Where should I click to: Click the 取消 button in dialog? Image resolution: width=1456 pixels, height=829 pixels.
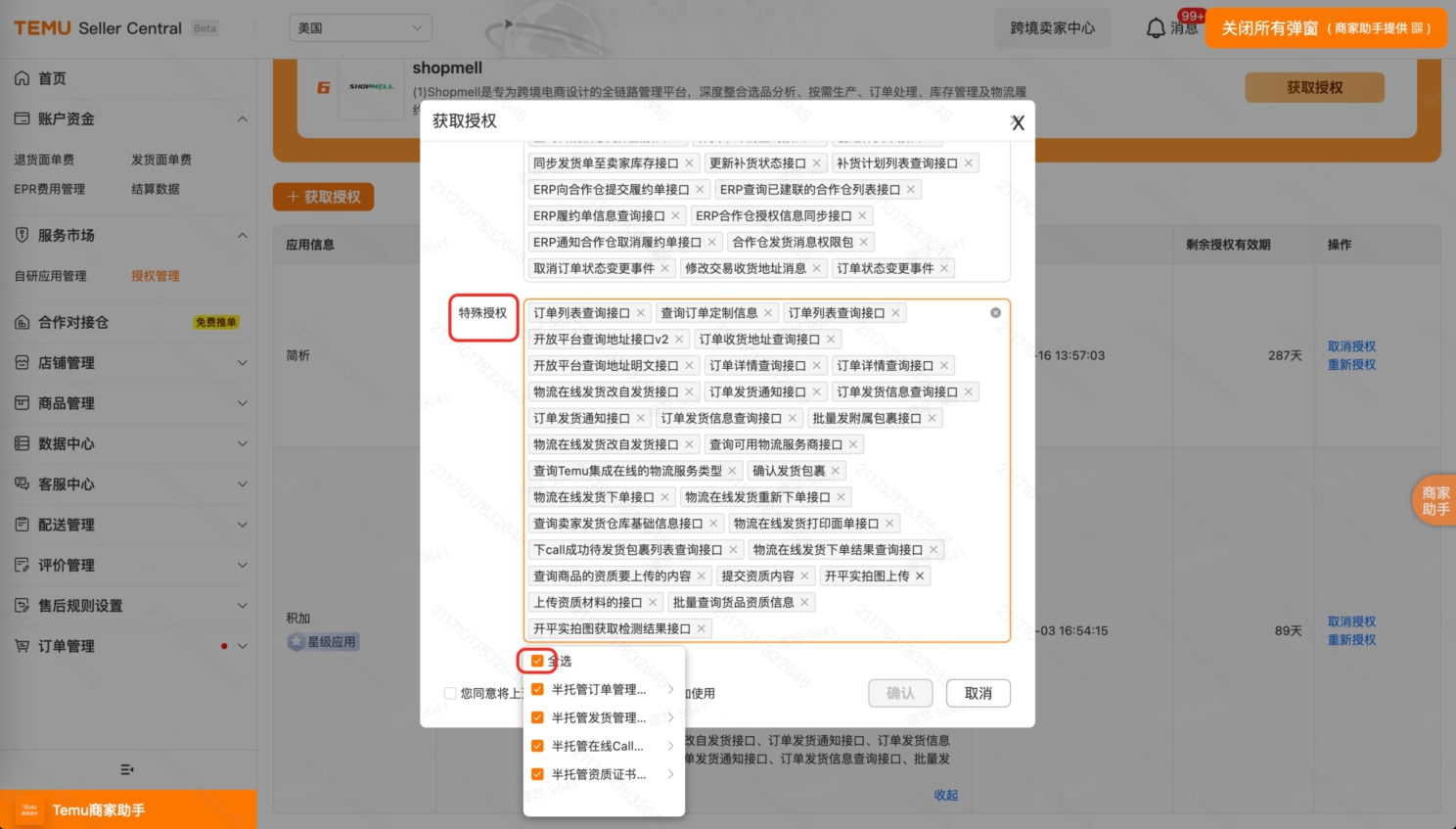coord(978,693)
